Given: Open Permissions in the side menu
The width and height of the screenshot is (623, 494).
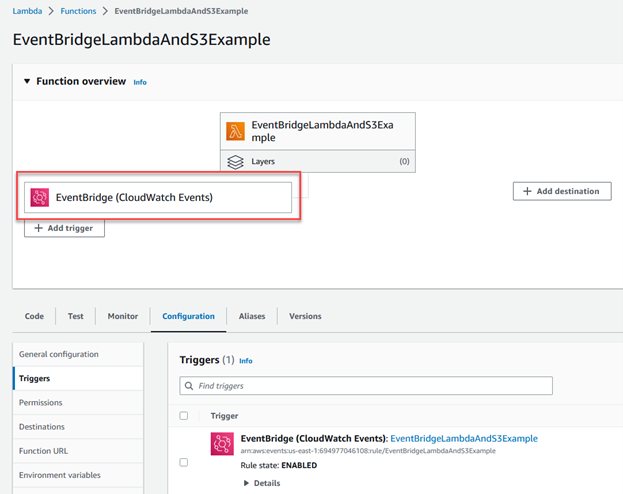Looking at the screenshot, I should tap(78, 403).
